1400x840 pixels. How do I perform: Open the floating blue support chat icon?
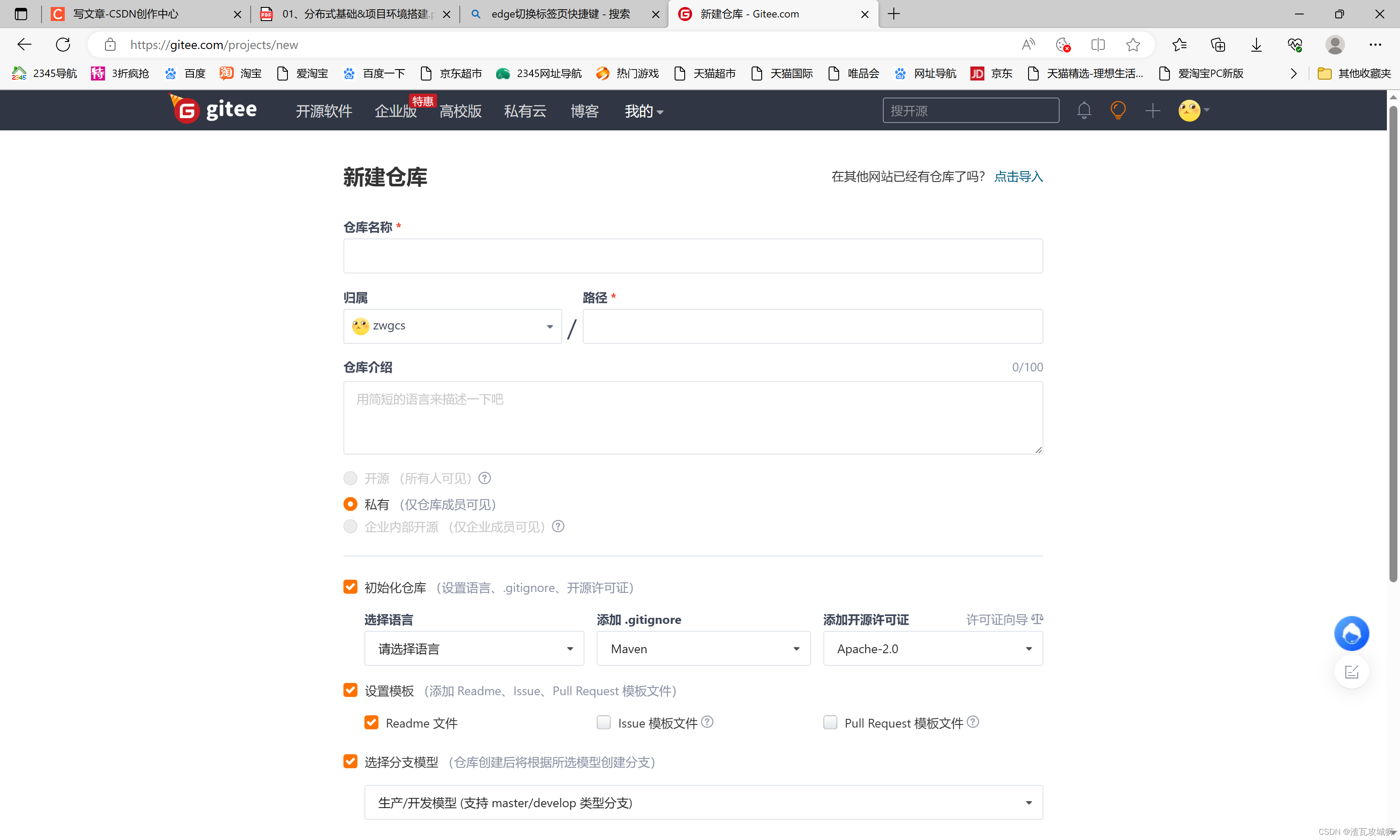pos(1351,633)
